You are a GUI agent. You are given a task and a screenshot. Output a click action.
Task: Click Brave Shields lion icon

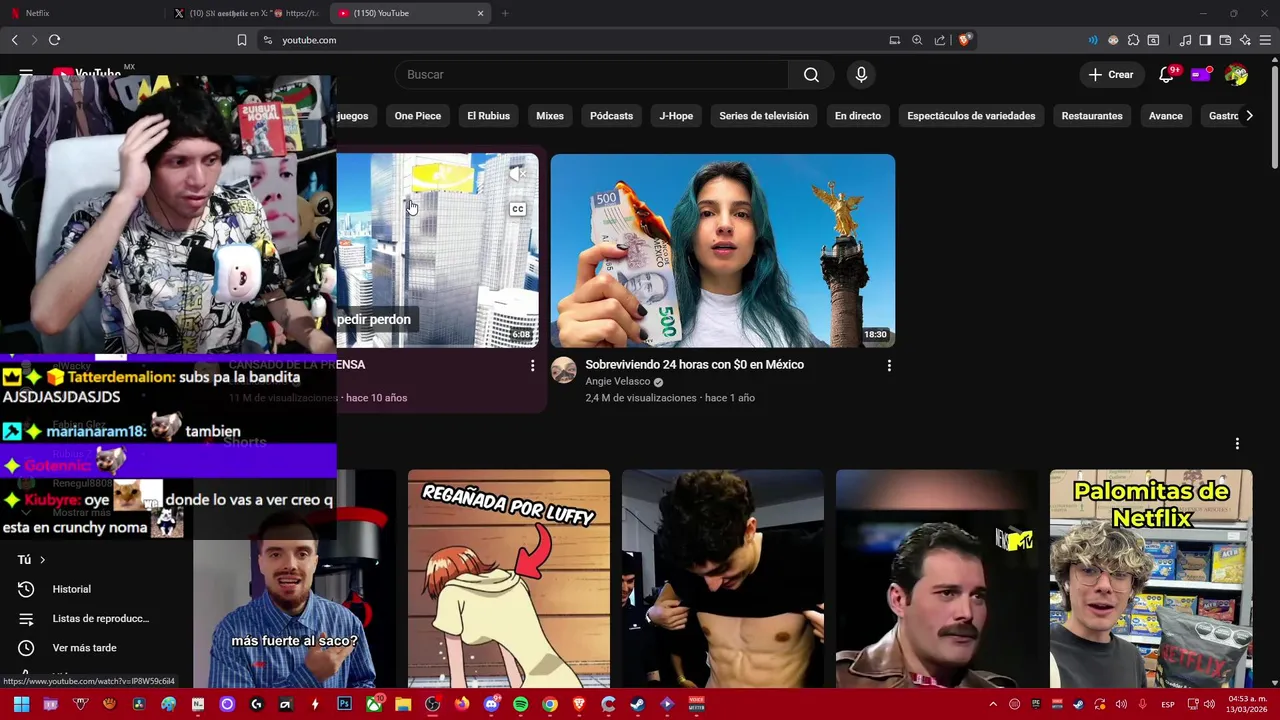tap(964, 40)
